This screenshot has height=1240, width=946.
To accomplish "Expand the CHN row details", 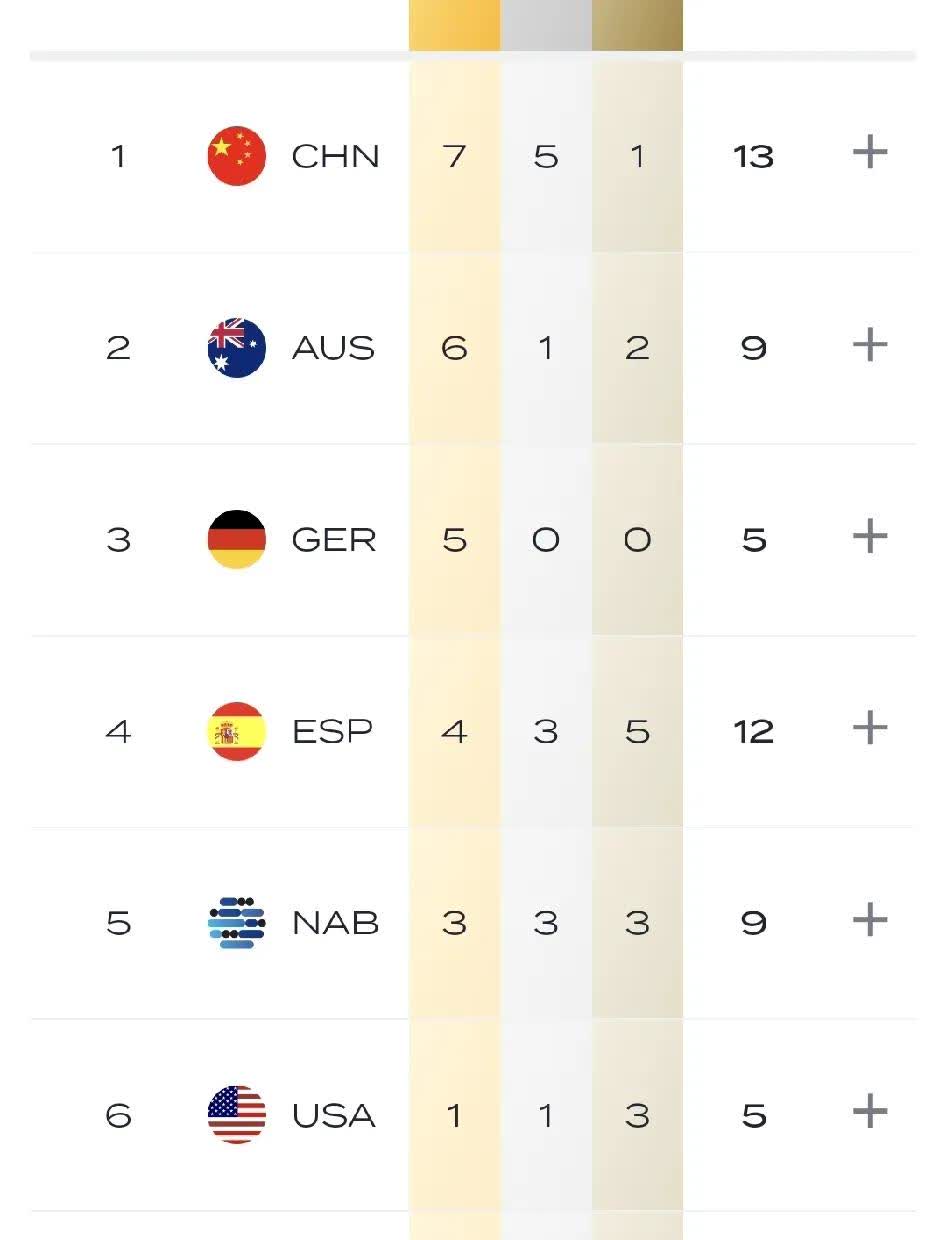I will 870,153.
